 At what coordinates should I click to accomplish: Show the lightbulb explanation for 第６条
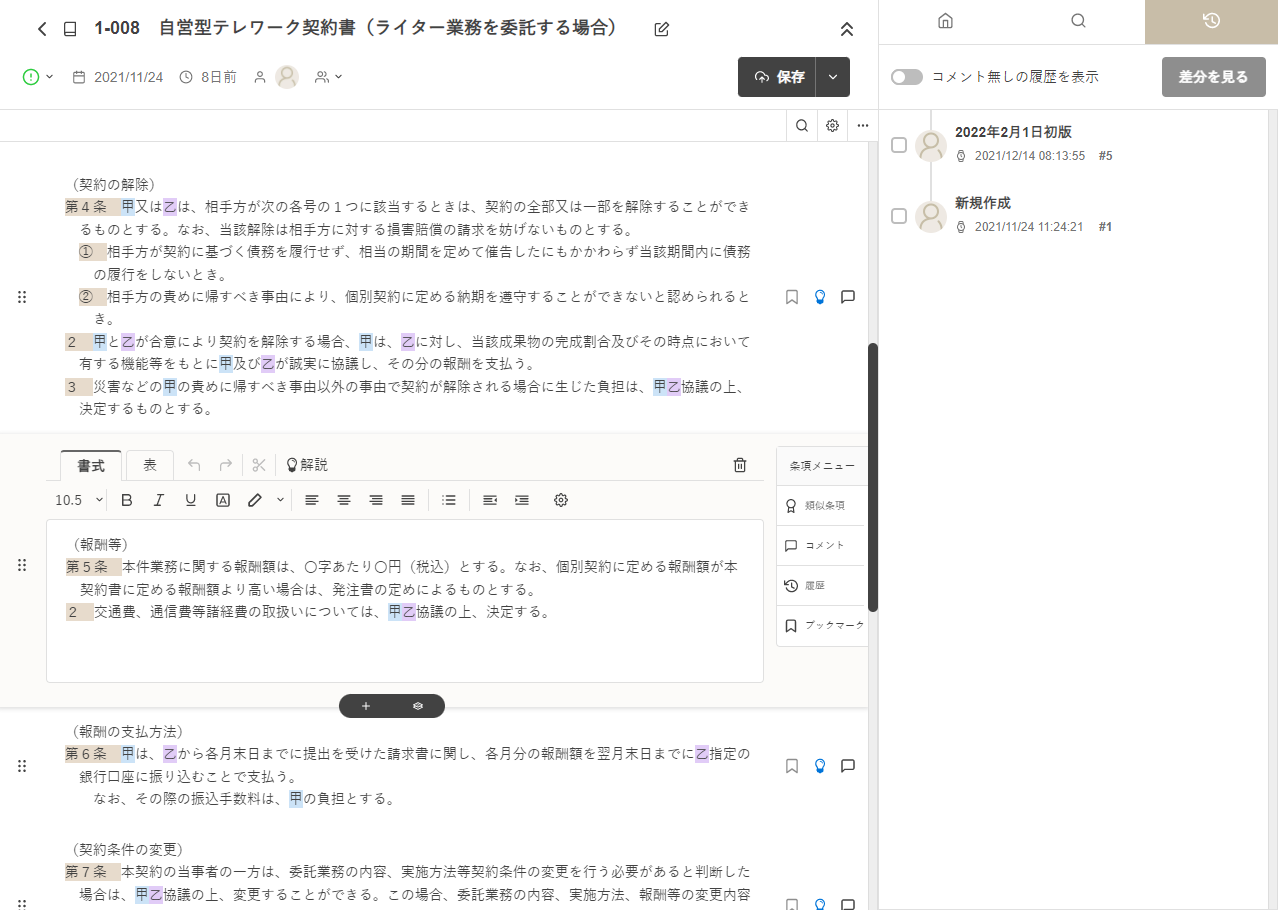point(820,766)
